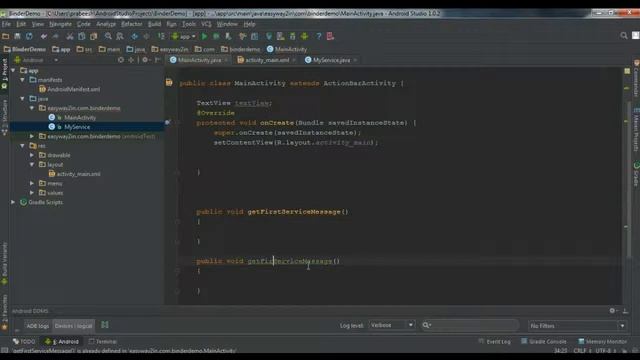Click the Replace toolbar icon
640x360 pixels.
click(120, 36)
